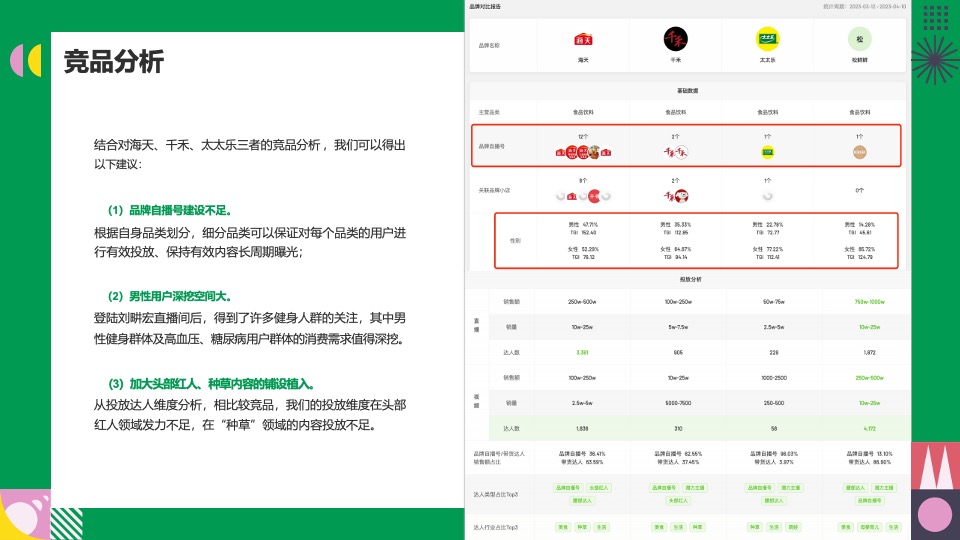Click the 50w-75w live sales value

pos(774,302)
